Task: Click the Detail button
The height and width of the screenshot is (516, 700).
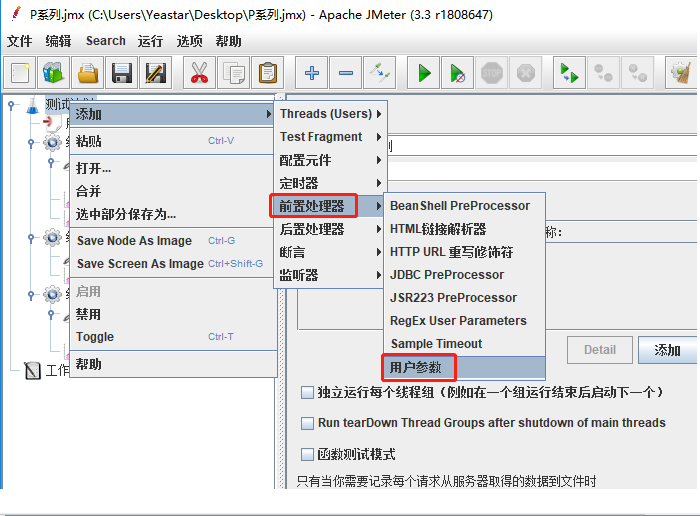Action: pos(600,350)
